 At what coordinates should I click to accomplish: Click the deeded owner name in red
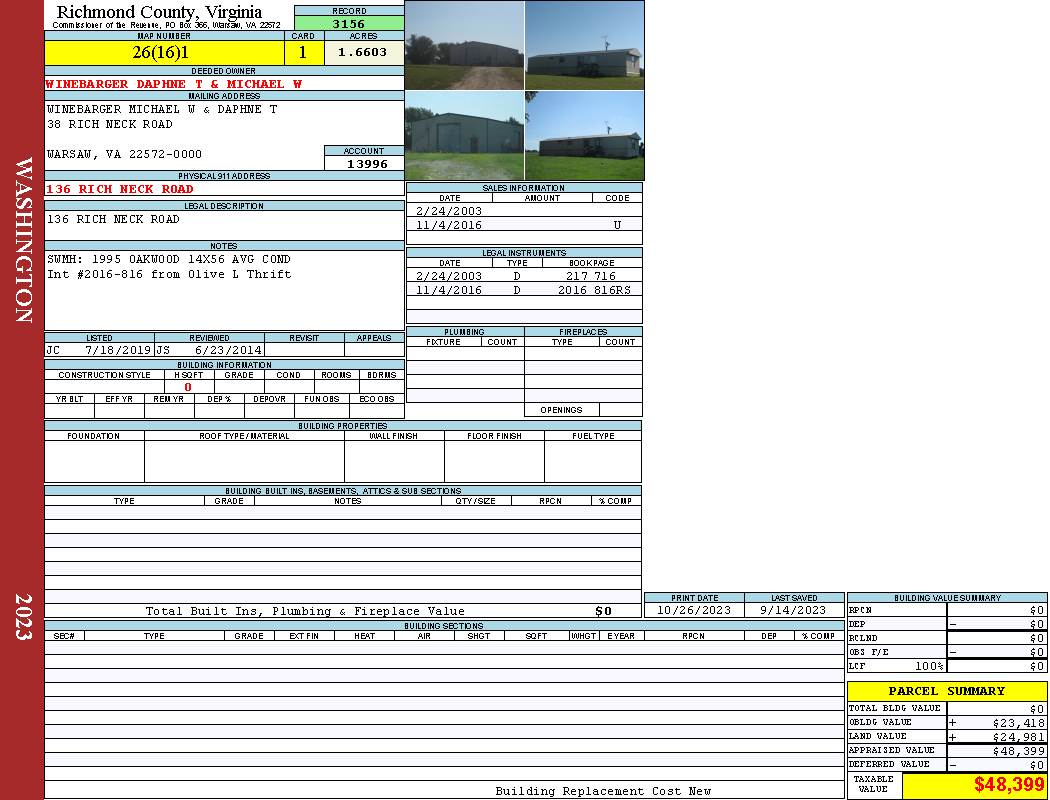click(174, 84)
